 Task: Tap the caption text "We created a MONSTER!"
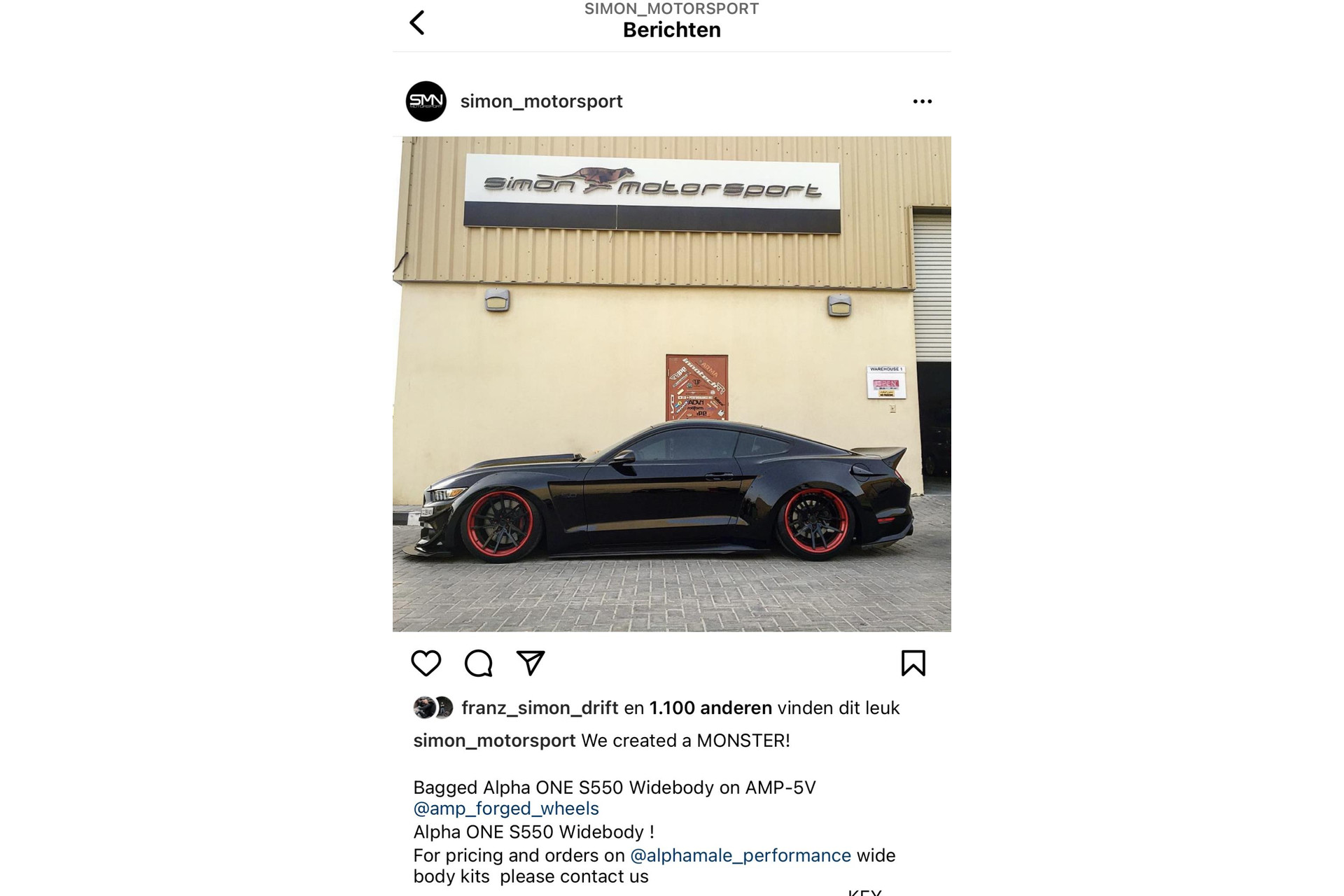pos(685,741)
